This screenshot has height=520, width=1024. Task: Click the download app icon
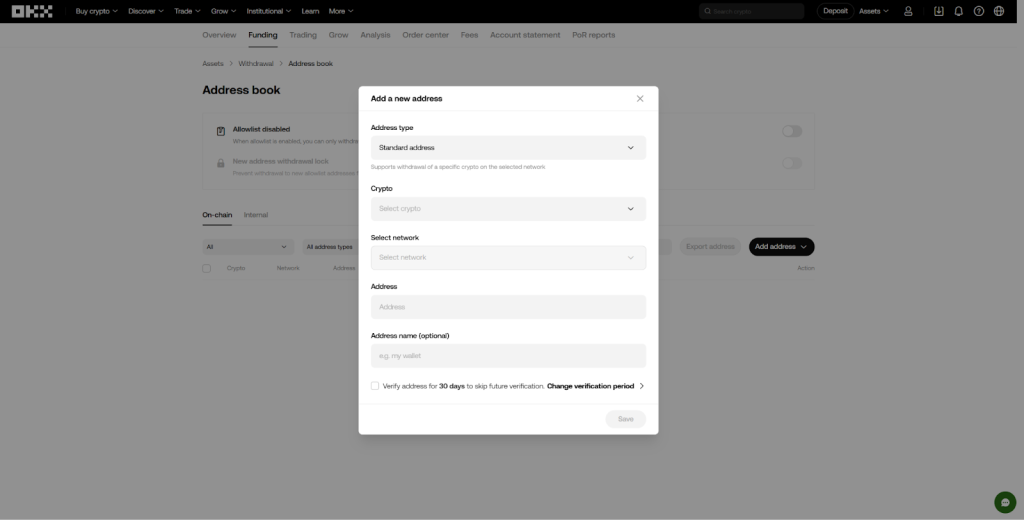pyautogui.click(x=938, y=11)
